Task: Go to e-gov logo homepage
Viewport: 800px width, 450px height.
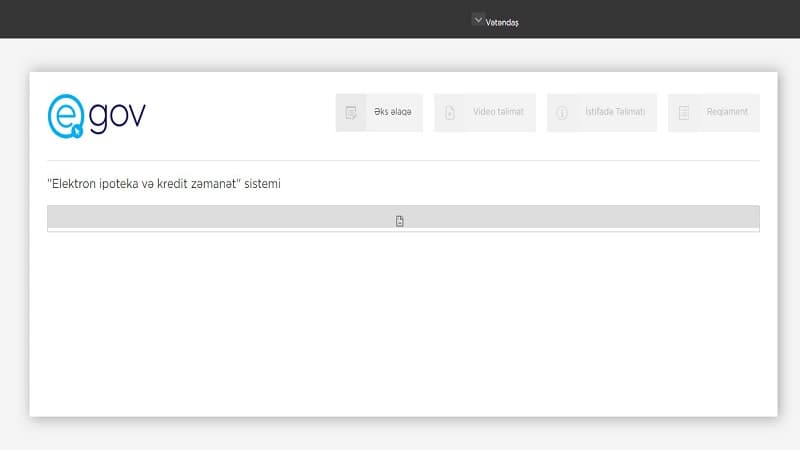Action: click(96, 116)
